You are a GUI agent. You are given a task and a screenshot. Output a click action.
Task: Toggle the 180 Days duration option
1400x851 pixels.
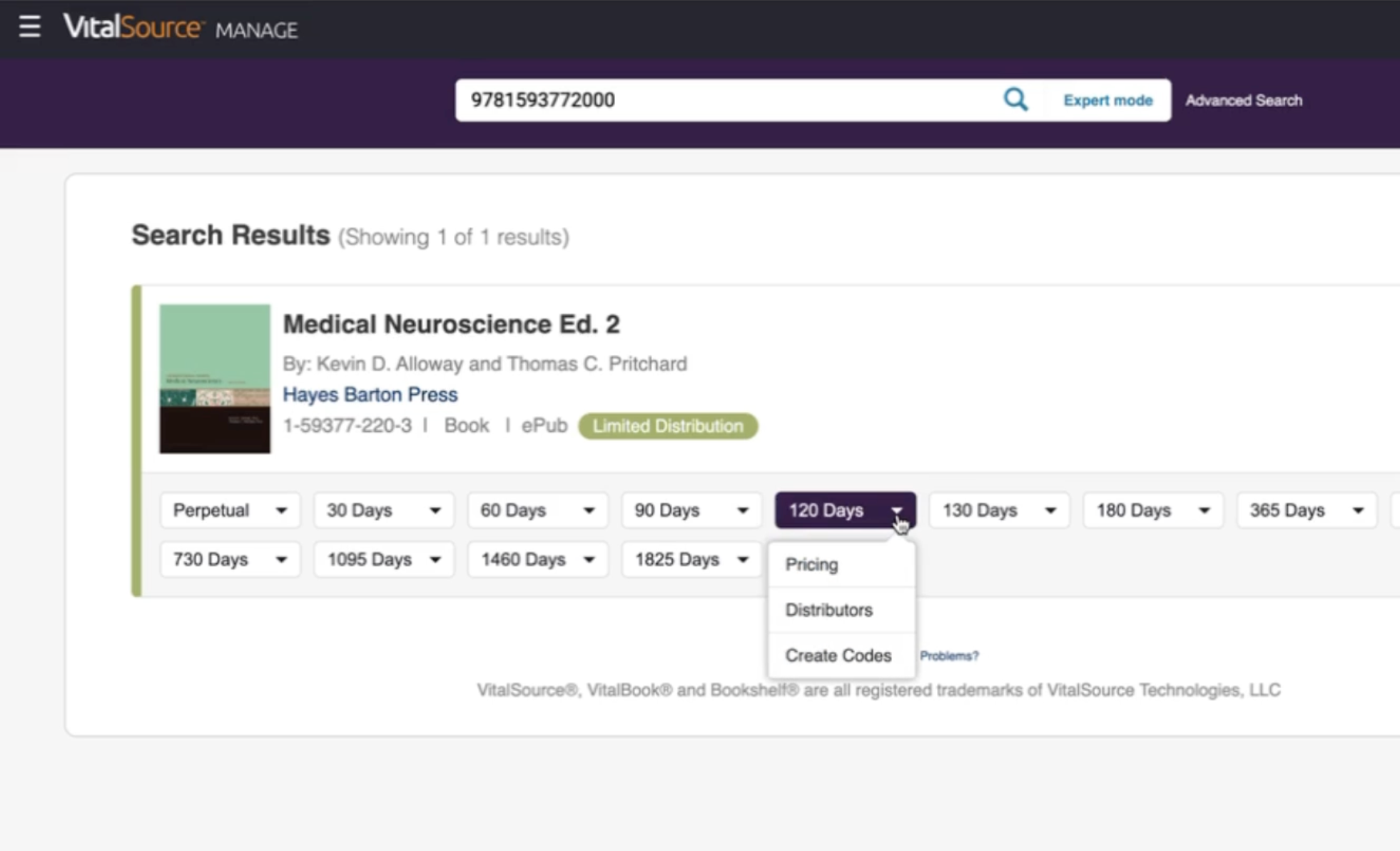click(1151, 510)
